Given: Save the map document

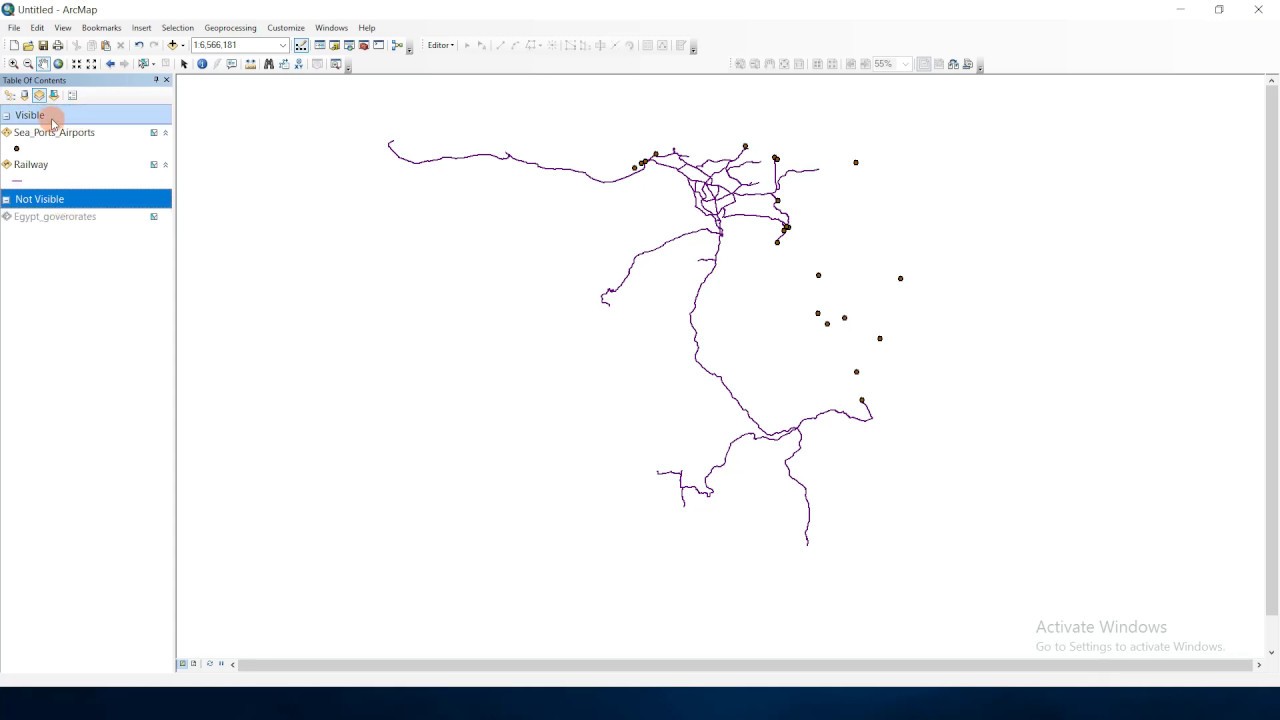Looking at the screenshot, I should point(43,45).
